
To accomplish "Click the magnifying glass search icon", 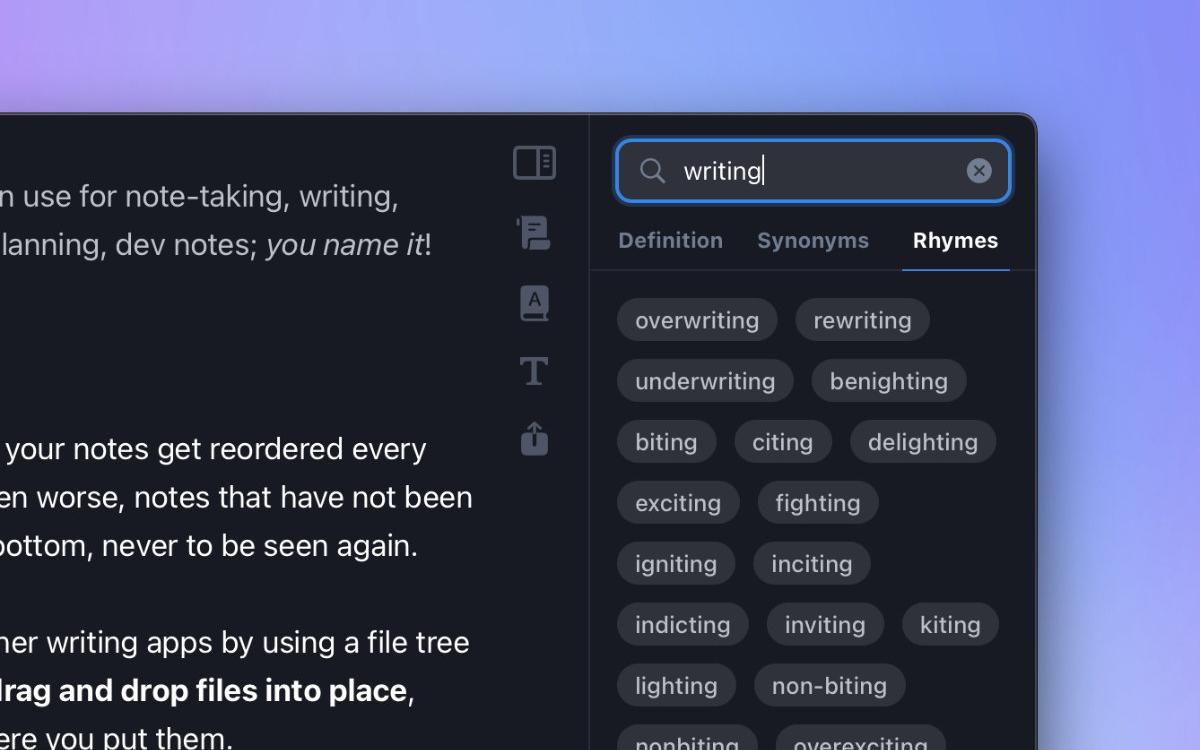I will [x=652, y=171].
